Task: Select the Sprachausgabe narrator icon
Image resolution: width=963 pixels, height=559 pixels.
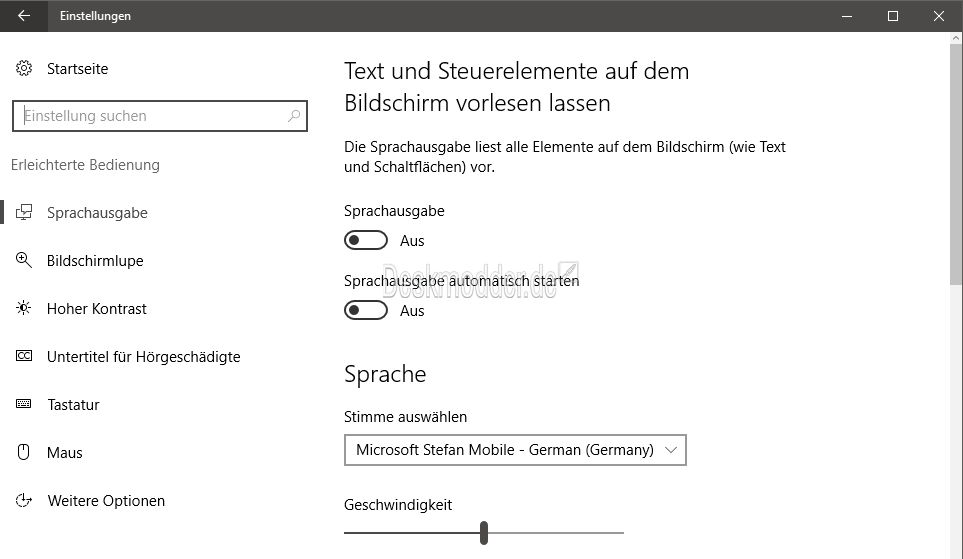Action: (24, 213)
